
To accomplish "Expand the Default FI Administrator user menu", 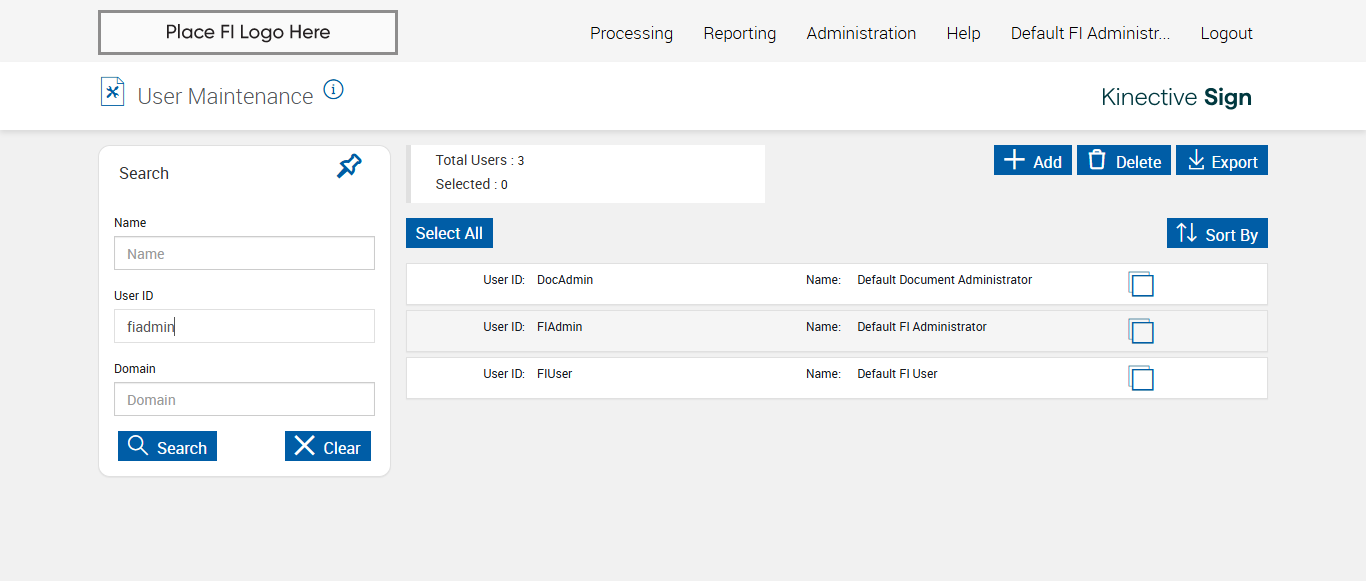I will pos(1090,33).
